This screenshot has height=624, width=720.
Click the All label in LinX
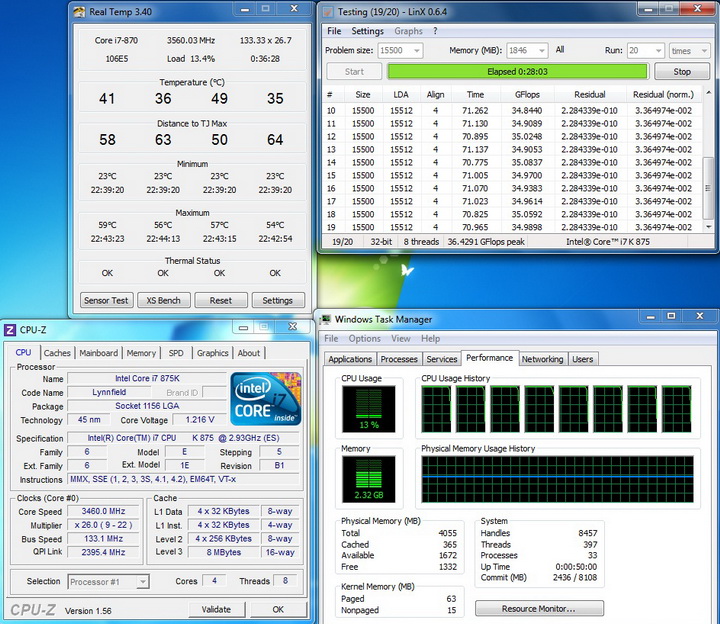tap(560, 50)
